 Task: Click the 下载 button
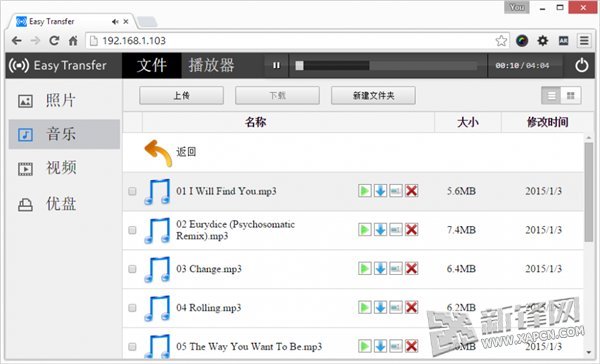[x=277, y=95]
